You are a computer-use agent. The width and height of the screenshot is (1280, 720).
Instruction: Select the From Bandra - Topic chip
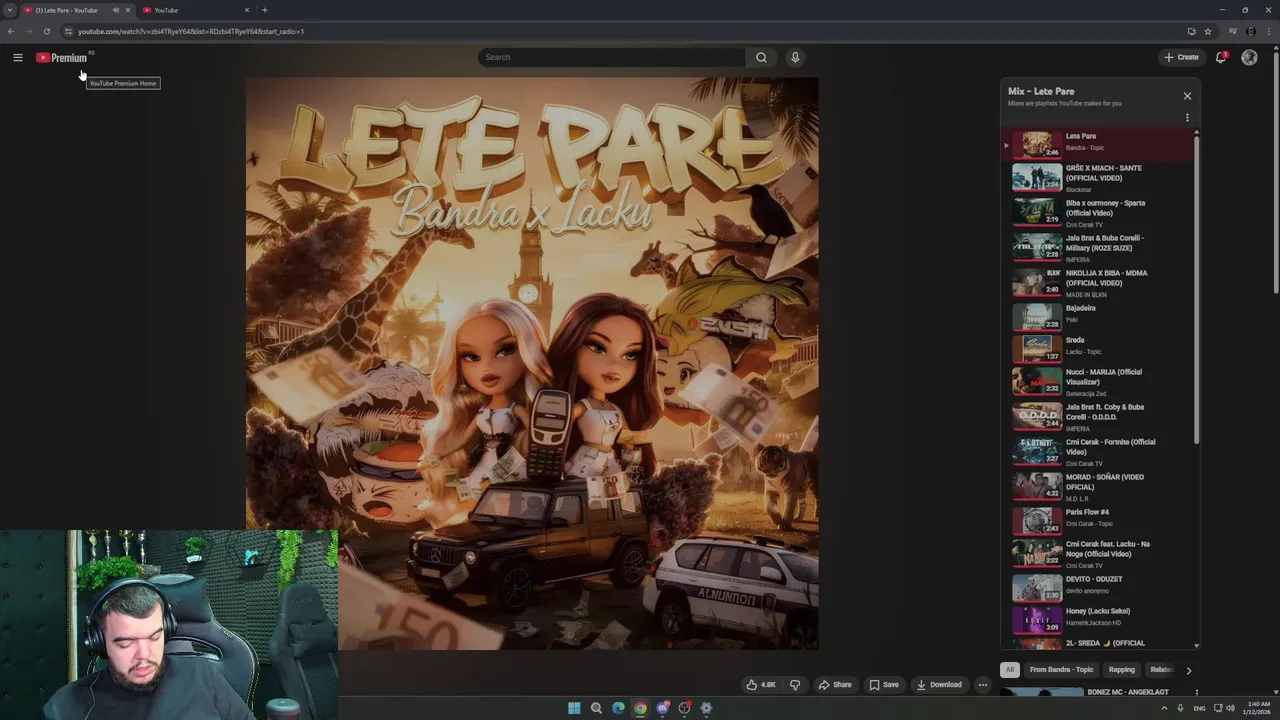point(1061,670)
